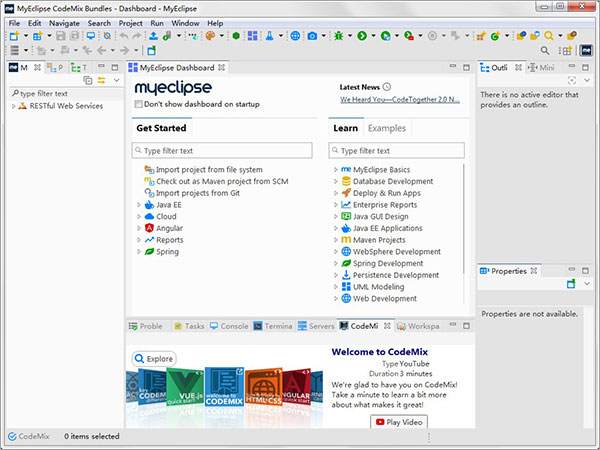Click Import projects from Git entry
The width and height of the screenshot is (600, 450).
click(x=198, y=192)
